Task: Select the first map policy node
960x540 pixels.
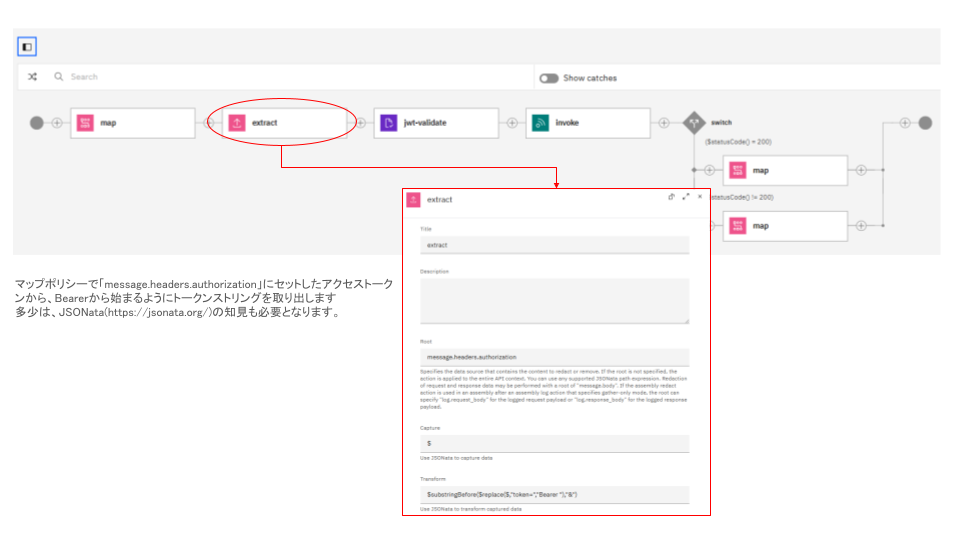Action: coord(133,123)
